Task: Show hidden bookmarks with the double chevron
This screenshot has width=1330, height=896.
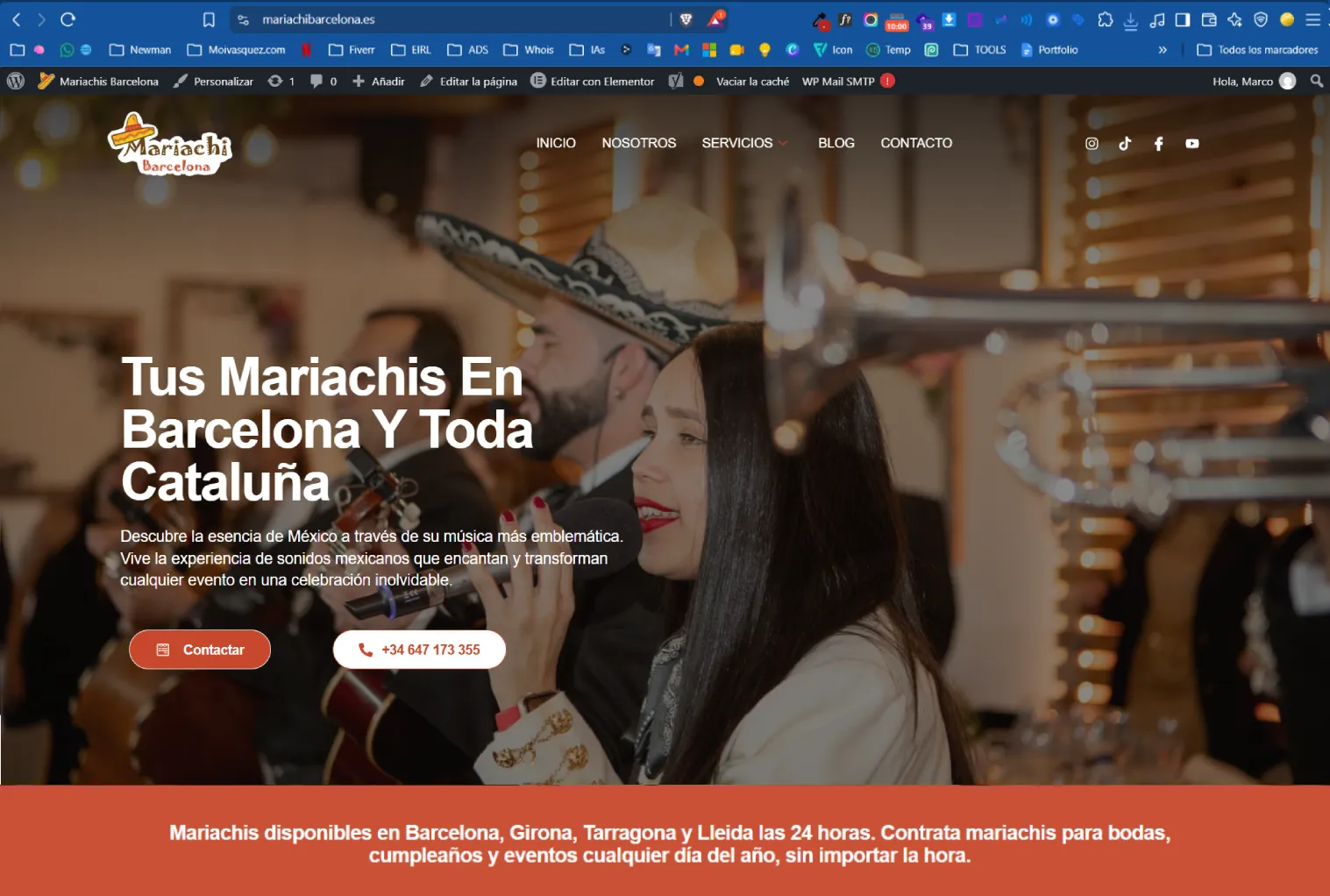Action: coord(1163,50)
